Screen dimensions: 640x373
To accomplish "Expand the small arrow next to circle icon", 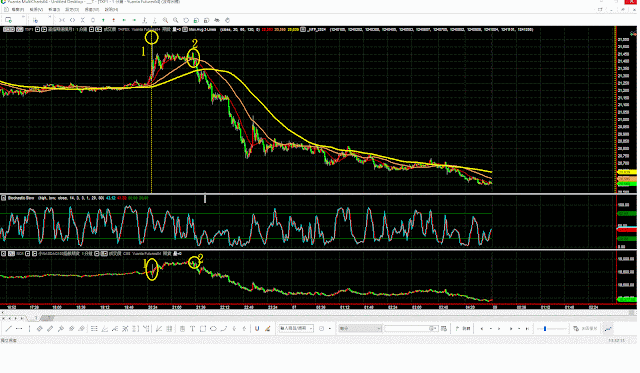I will tap(330, 329).
